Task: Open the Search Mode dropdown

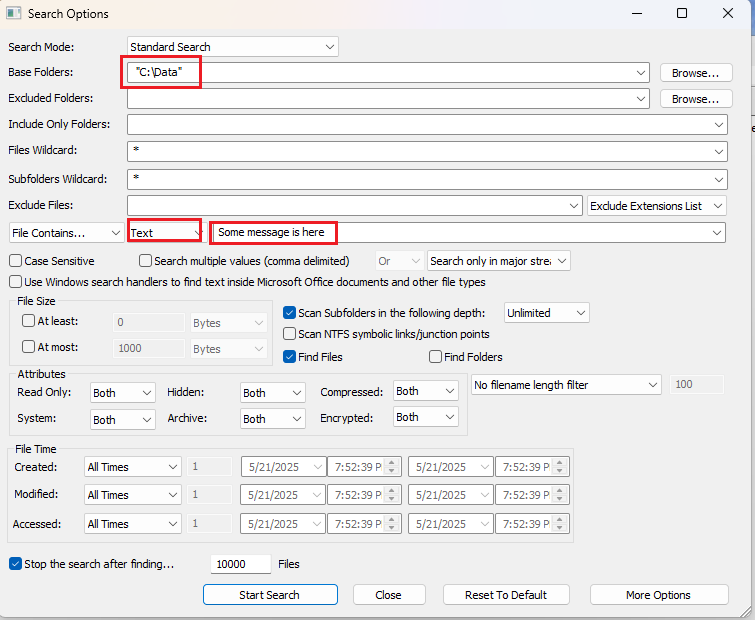Action: 233,47
